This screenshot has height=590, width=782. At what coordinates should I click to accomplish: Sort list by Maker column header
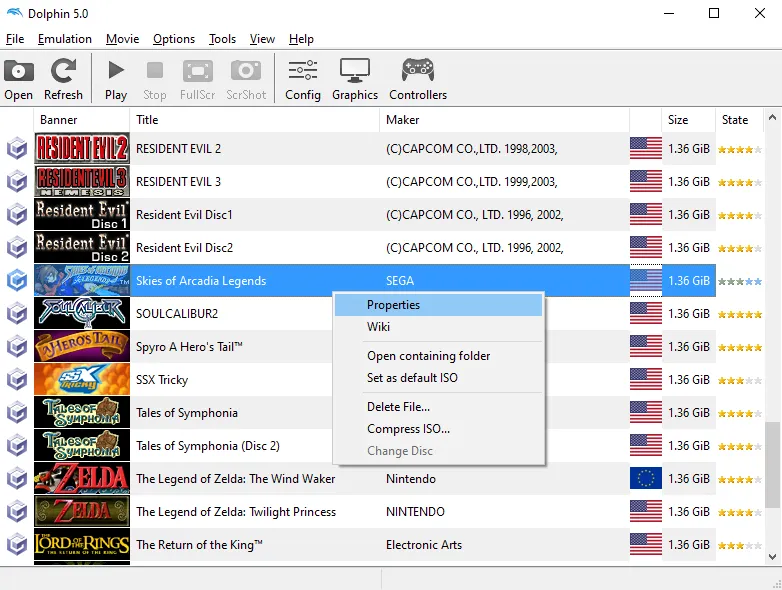(504, 120)
